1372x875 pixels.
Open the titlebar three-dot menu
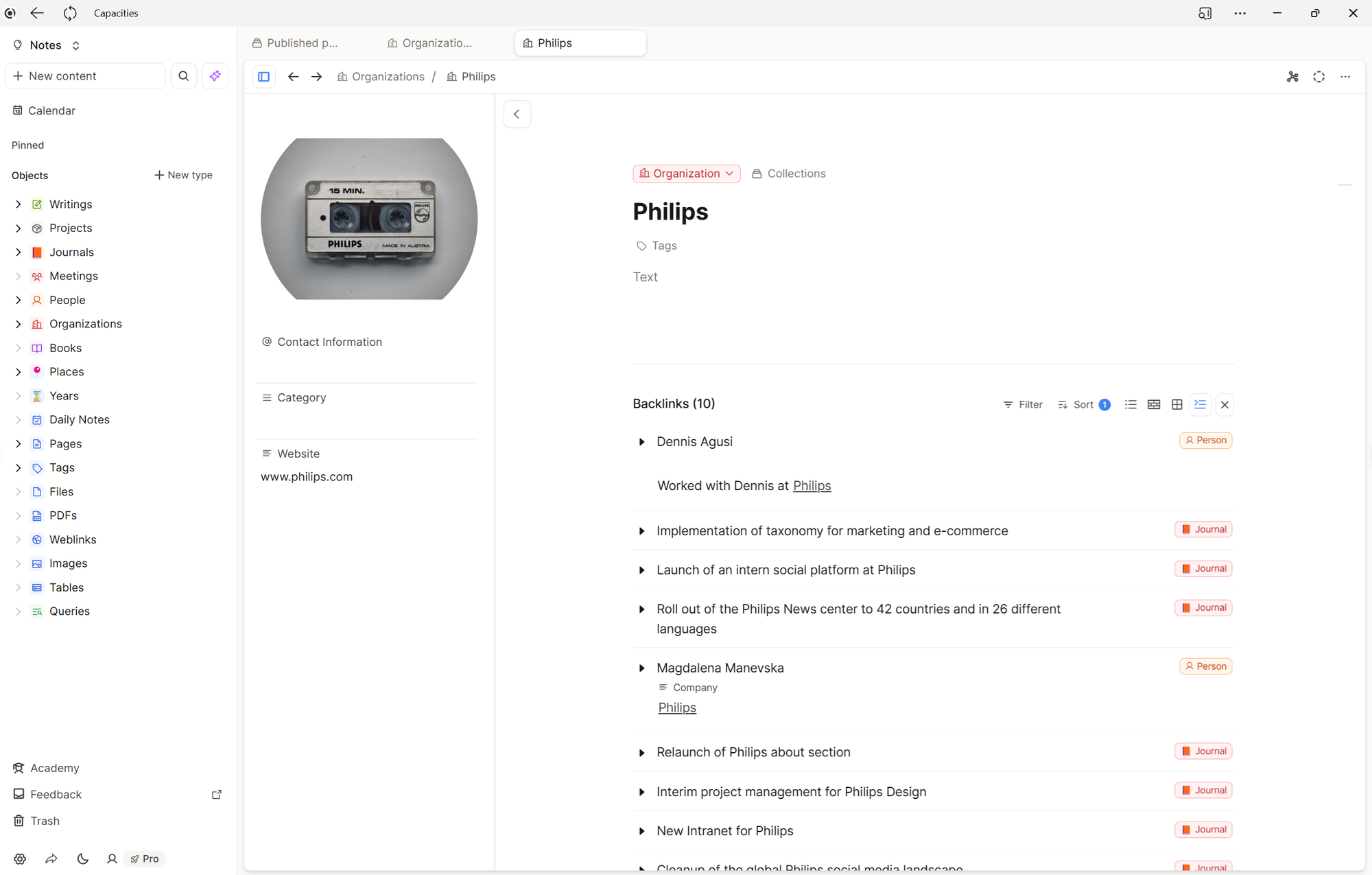click(1240, 13)
